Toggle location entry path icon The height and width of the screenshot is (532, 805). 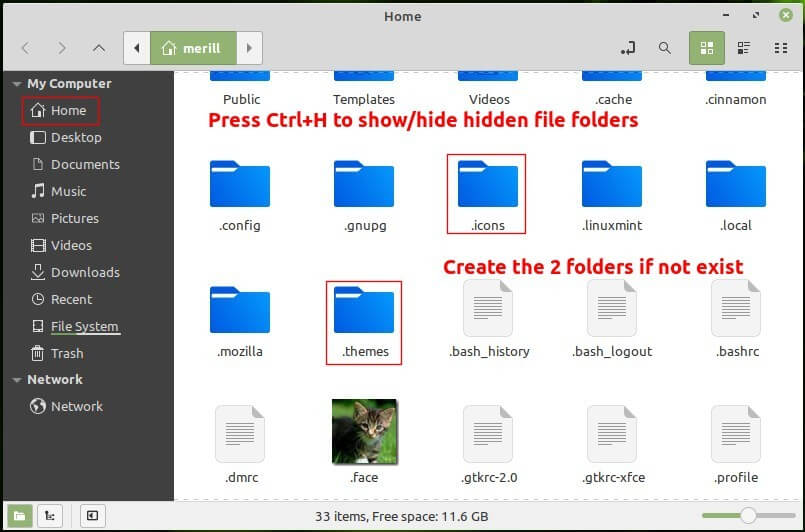coord(628,47)
